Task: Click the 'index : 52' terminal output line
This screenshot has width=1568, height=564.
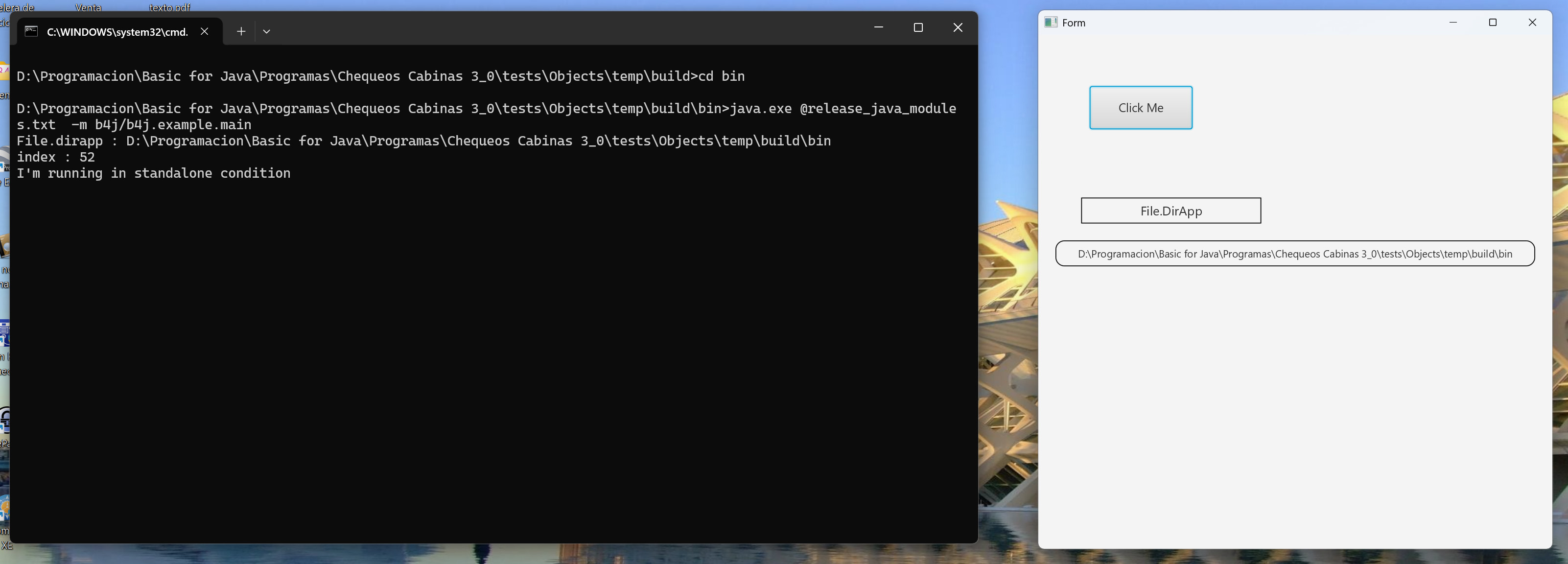Action: (56, 157)
